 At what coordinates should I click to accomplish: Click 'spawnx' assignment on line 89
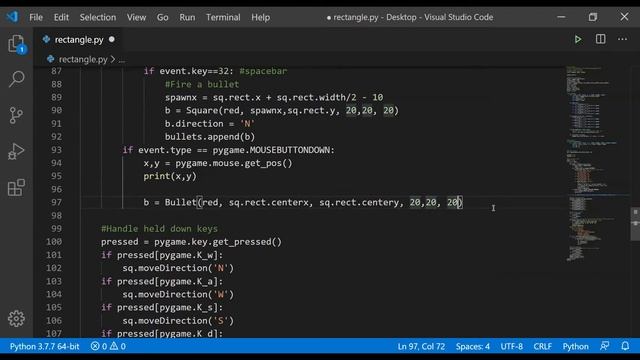click(181, 98)
